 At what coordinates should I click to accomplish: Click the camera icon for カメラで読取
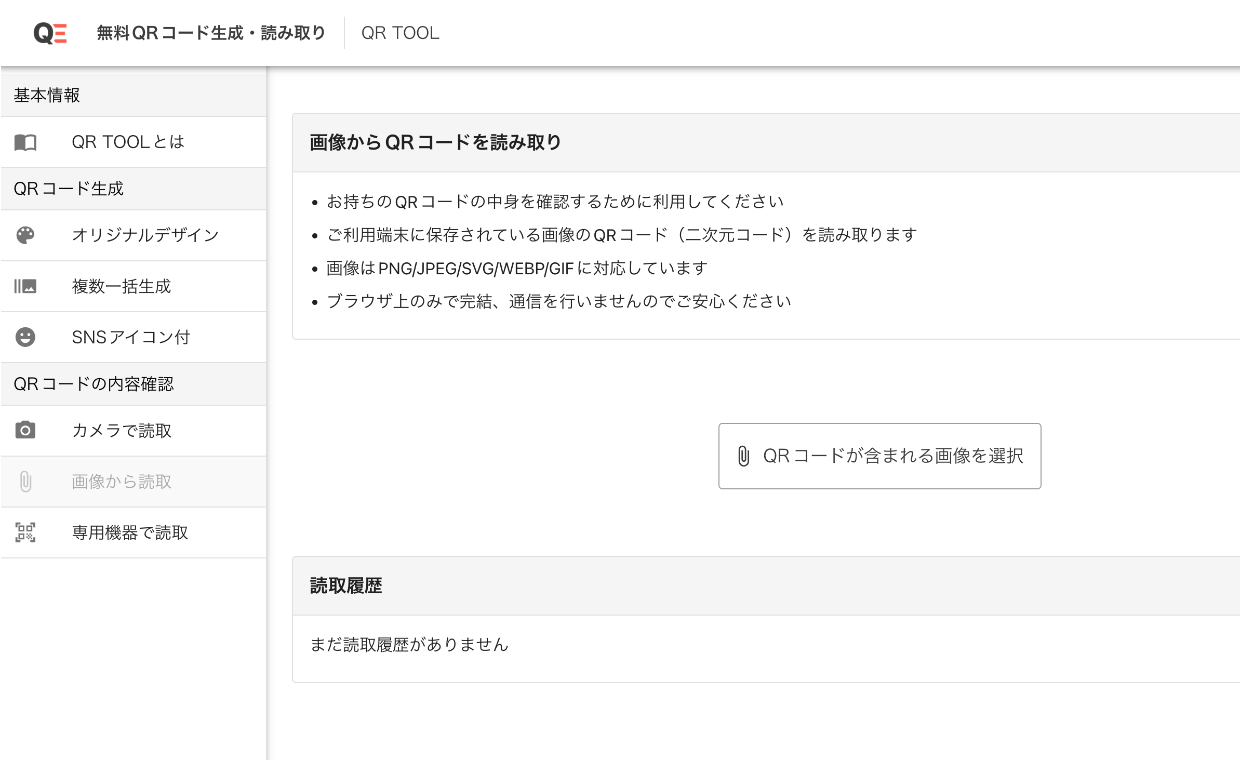[x=25, y=431]
